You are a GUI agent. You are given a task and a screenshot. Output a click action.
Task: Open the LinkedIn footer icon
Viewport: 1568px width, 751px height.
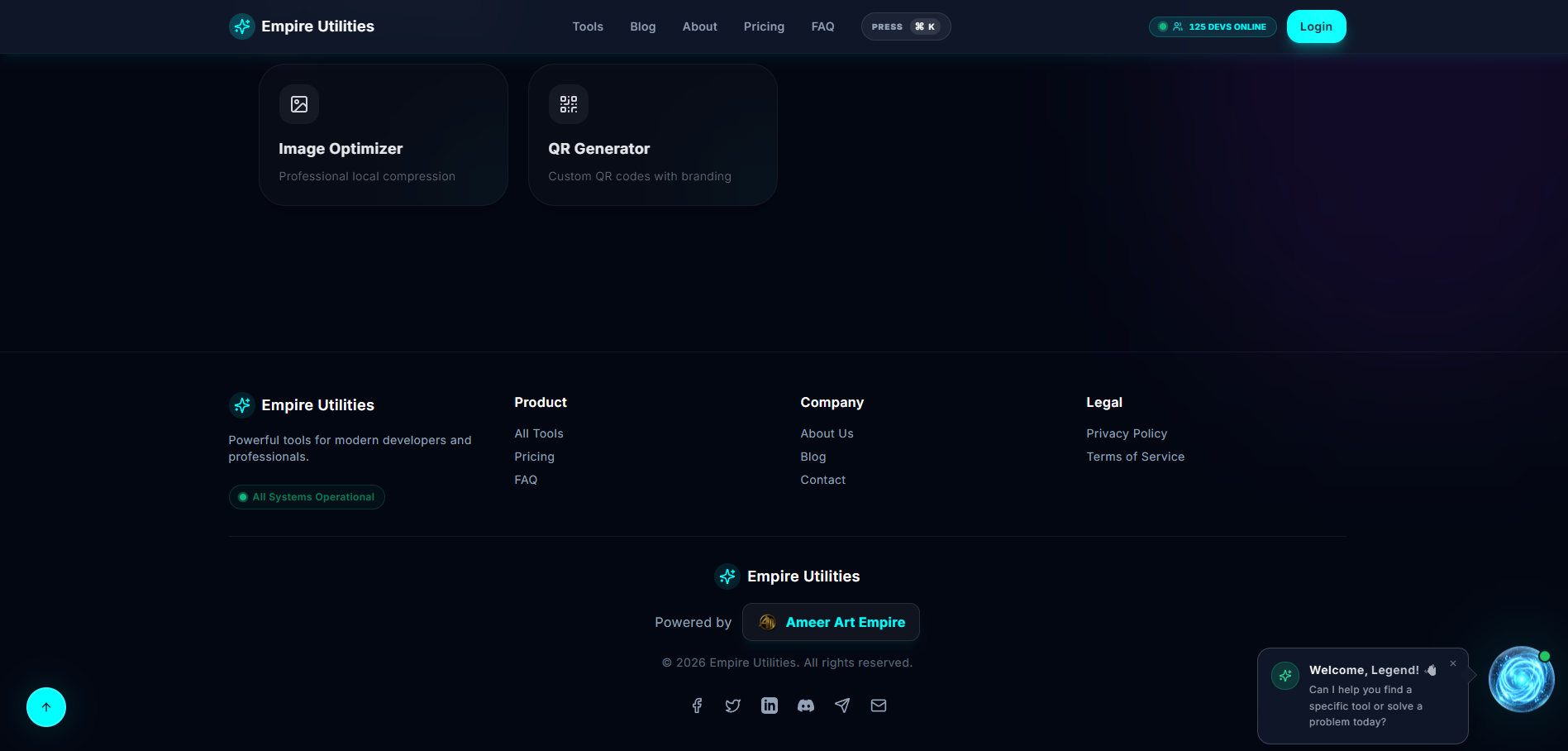point(770,706)
